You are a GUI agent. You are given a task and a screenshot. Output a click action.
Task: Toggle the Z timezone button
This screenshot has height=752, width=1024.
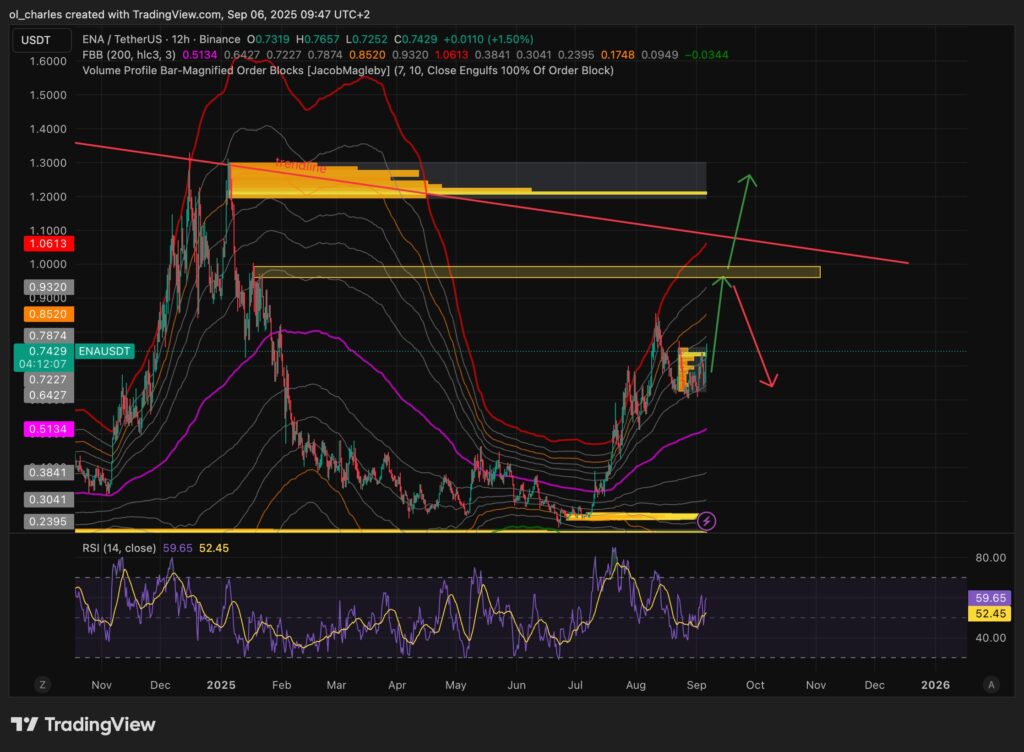(43, 685)
